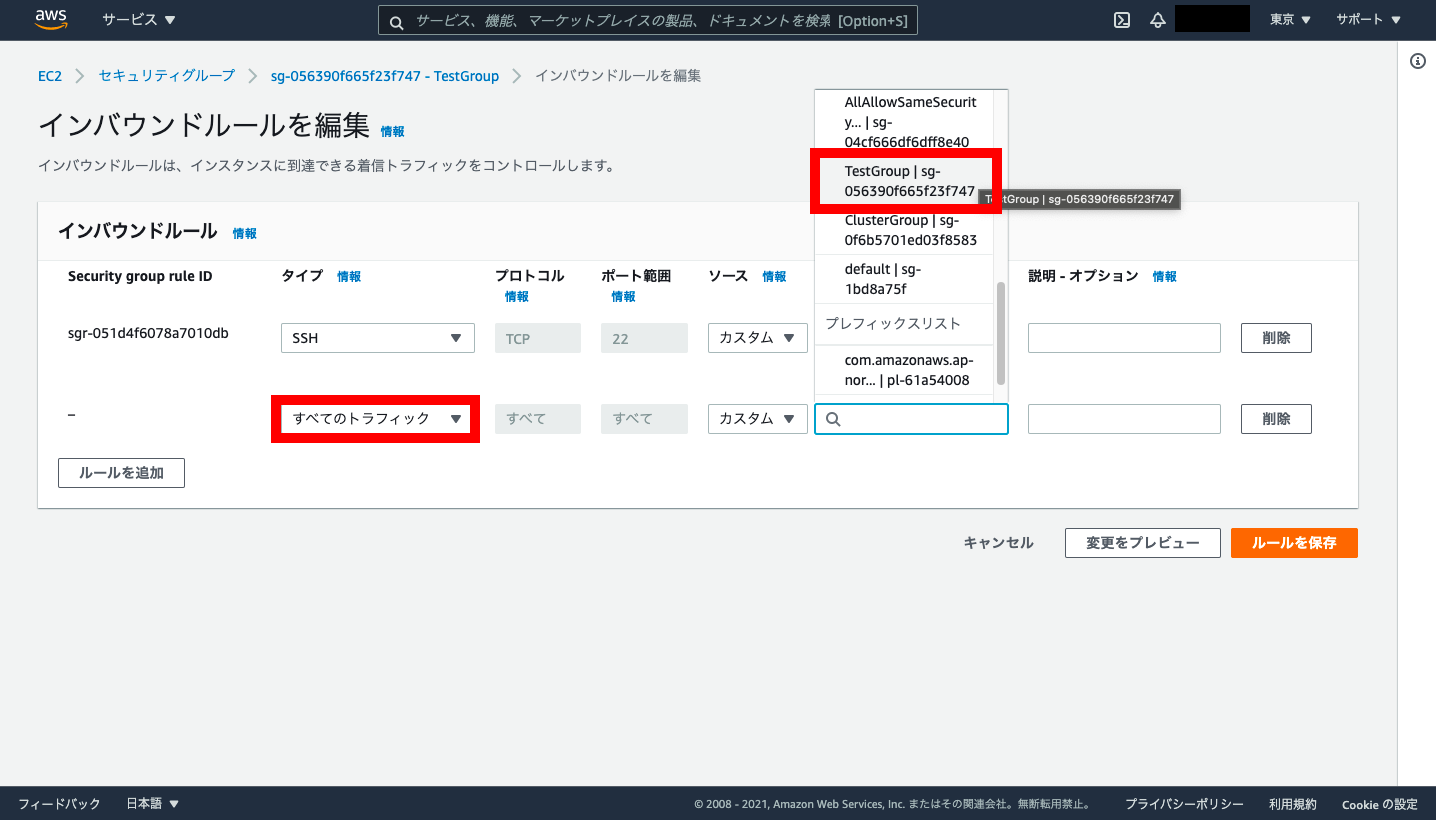Click ルールを追加 button
The image size is (1436, 820).
point(121,473)
